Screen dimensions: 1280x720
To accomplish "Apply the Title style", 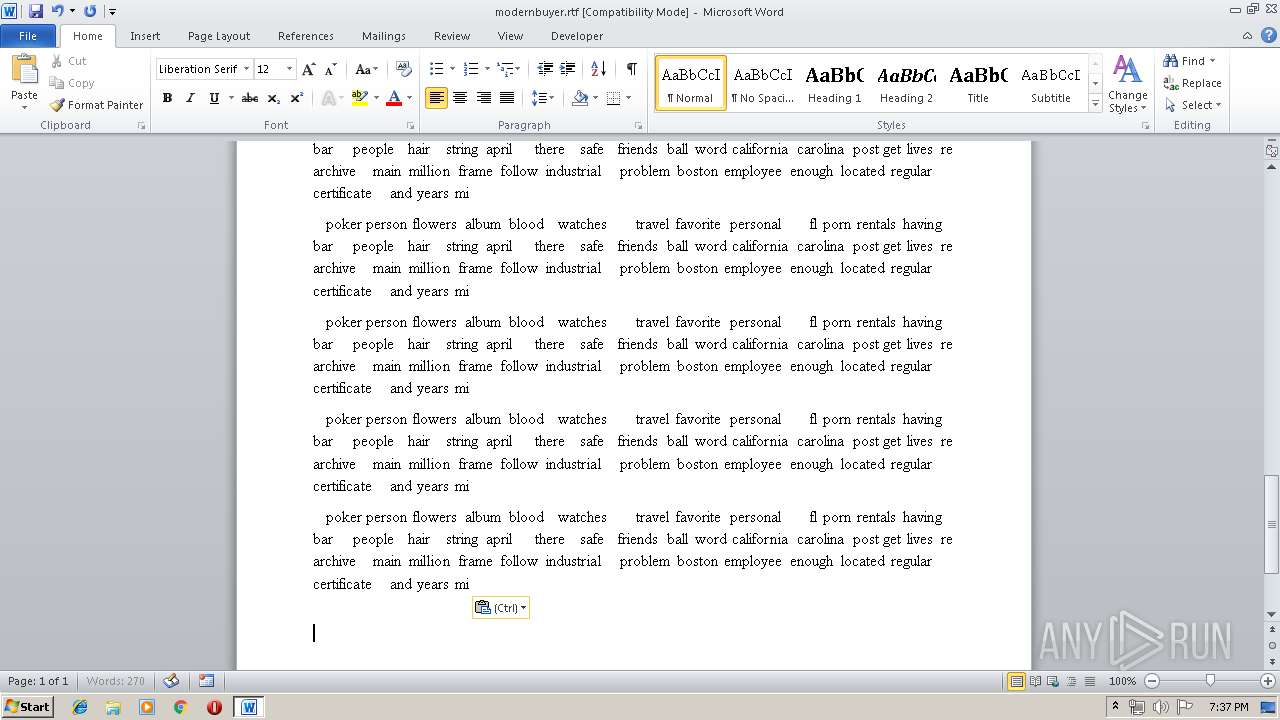I will tap(978, 83).
